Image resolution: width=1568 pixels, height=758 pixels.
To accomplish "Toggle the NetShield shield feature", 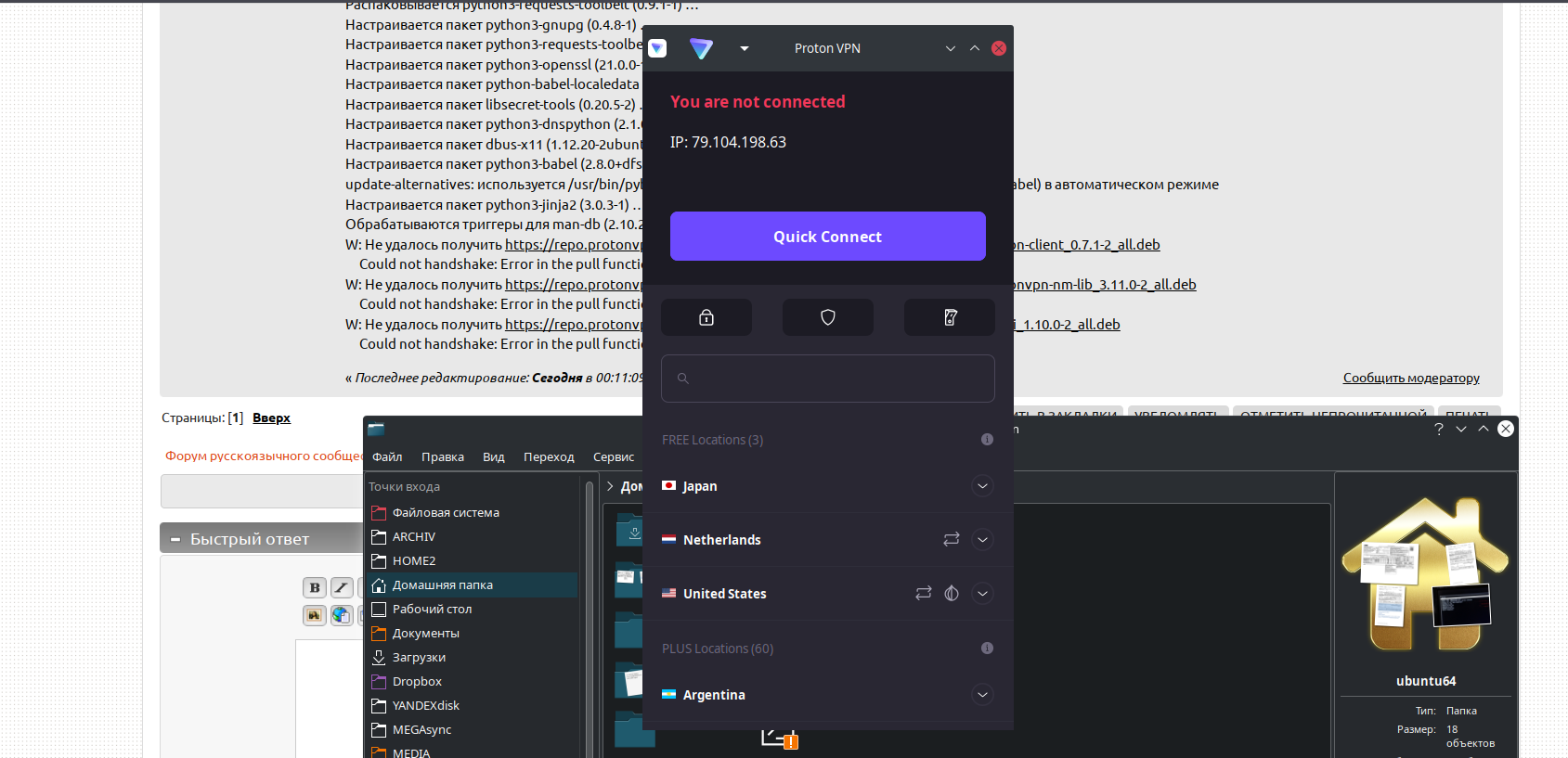I will (x=828, y=317).
